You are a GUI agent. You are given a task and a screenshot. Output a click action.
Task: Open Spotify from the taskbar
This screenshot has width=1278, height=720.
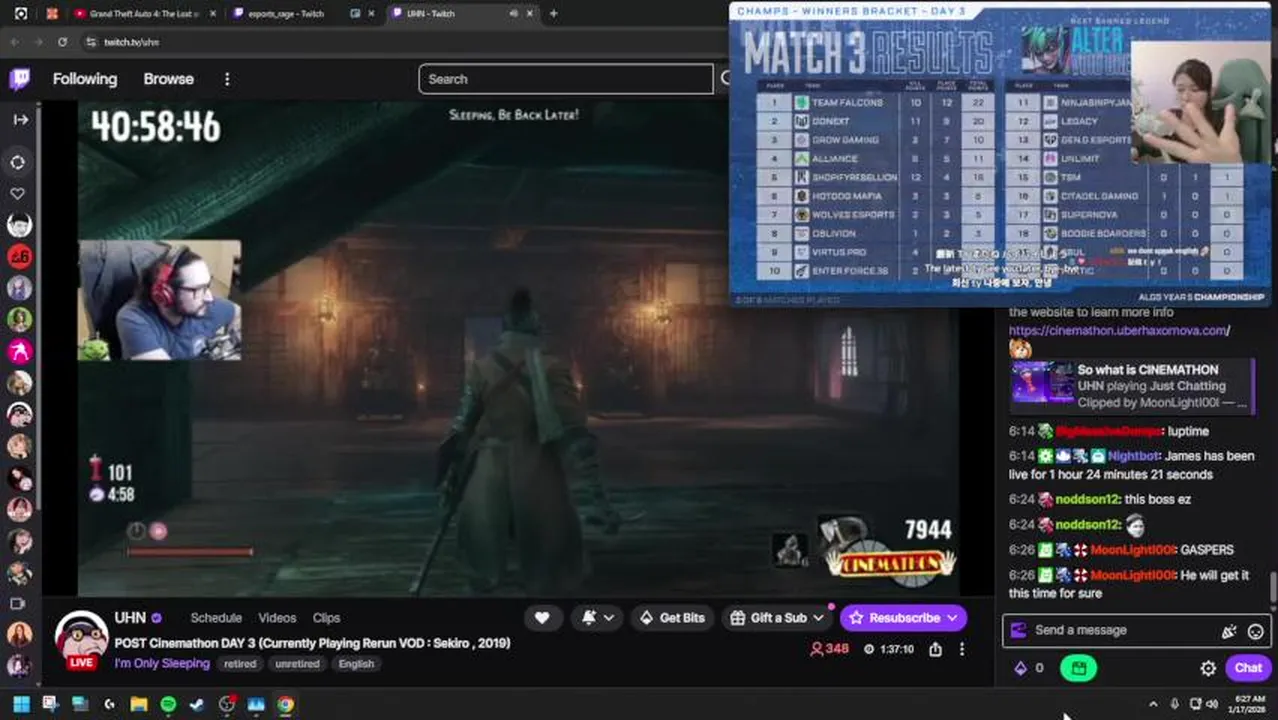pyautogui.click(x=168, y=705)
